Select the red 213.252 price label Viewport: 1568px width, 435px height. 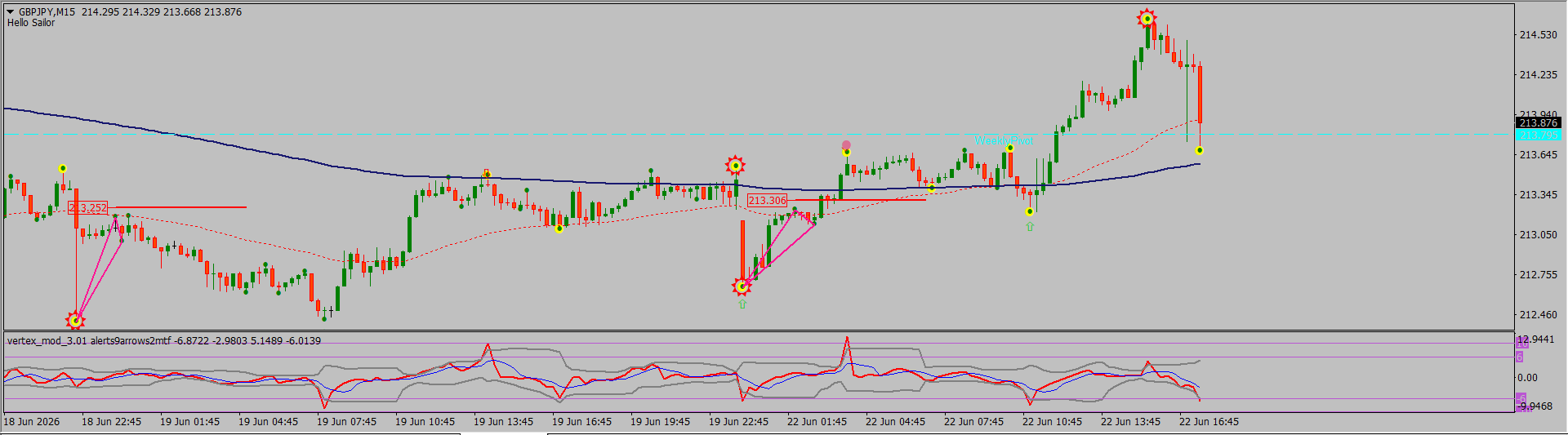tap(88, 208)
